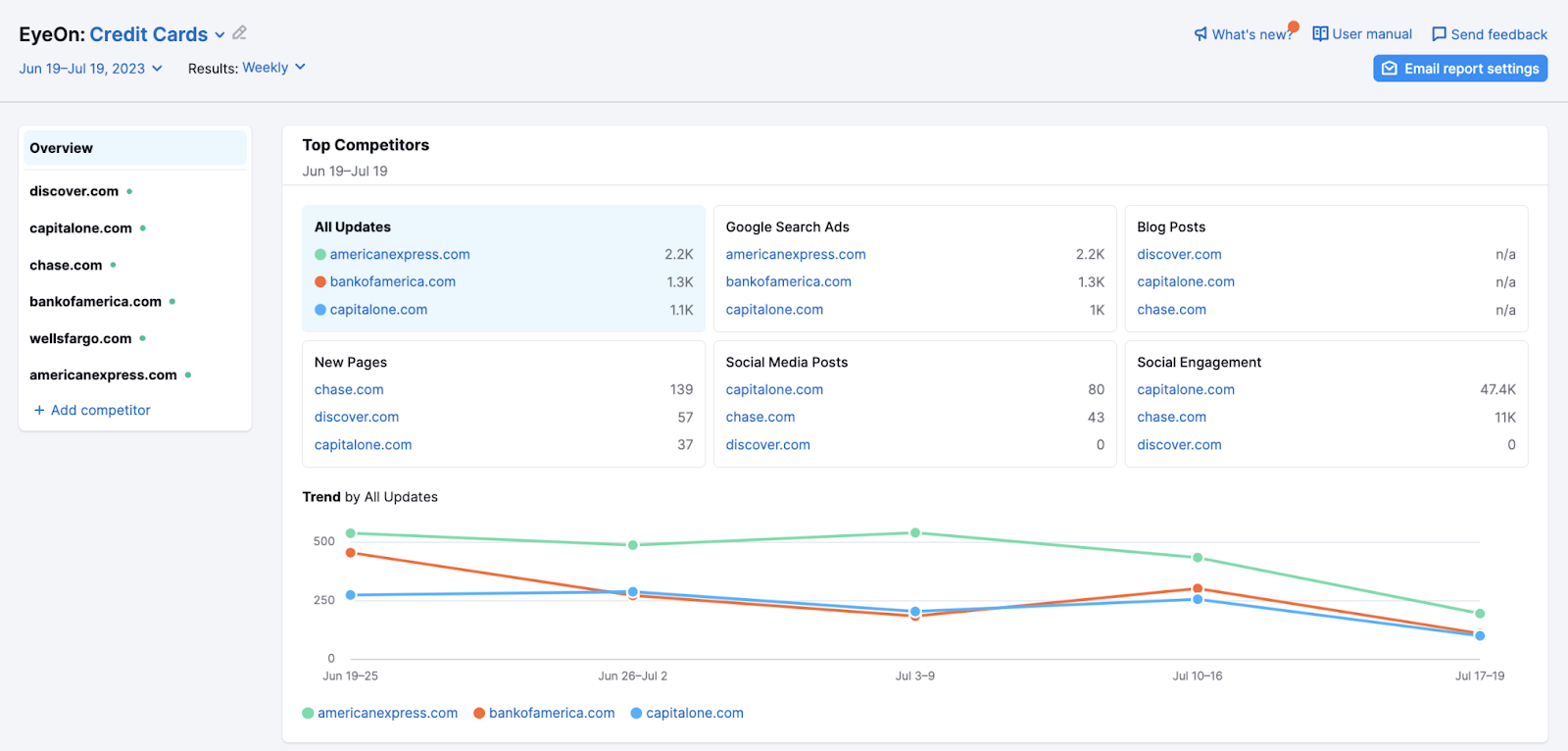1568x751 pixels.
Task: Click the plus icon for Add competitor
Action: pyautogui.click(x=39, y=410)
